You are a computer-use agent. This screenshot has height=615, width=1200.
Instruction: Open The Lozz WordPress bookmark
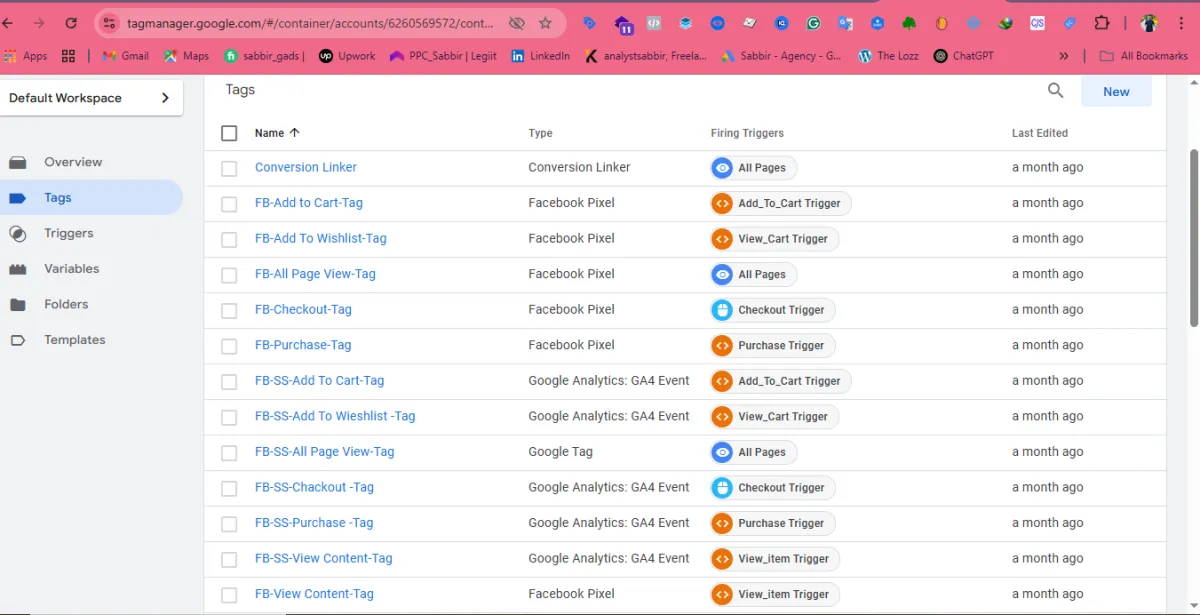[x=888, y=56]
